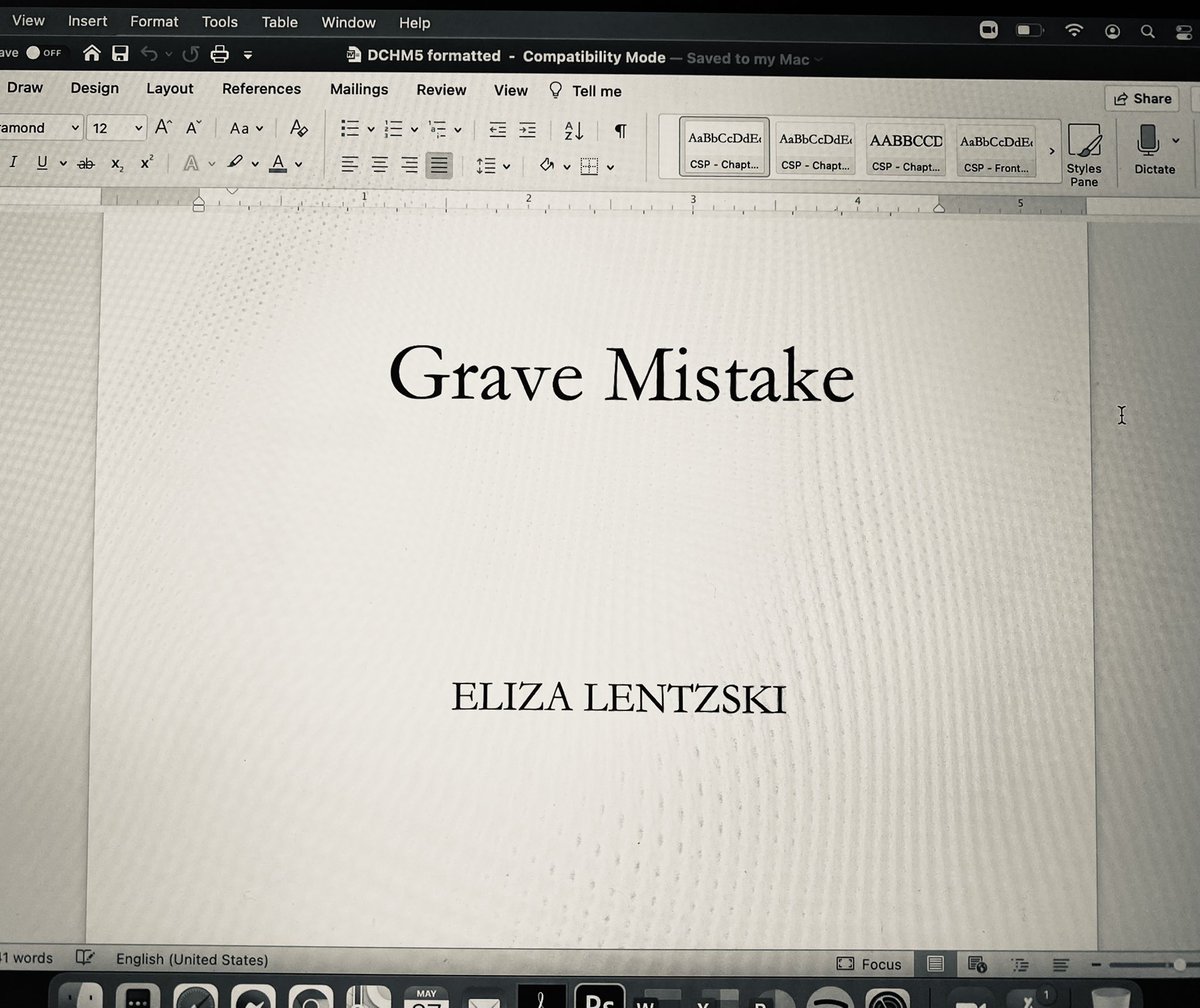Open Photoshop from the Dock
The width and height of the screenshot is (1200, 1008).
point(598,996)
